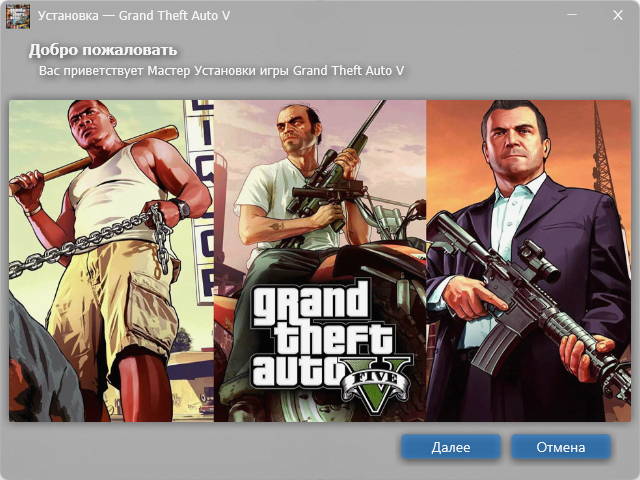
Task: Click the Michael artwork panel in suit
Action: tap(528, 261)
